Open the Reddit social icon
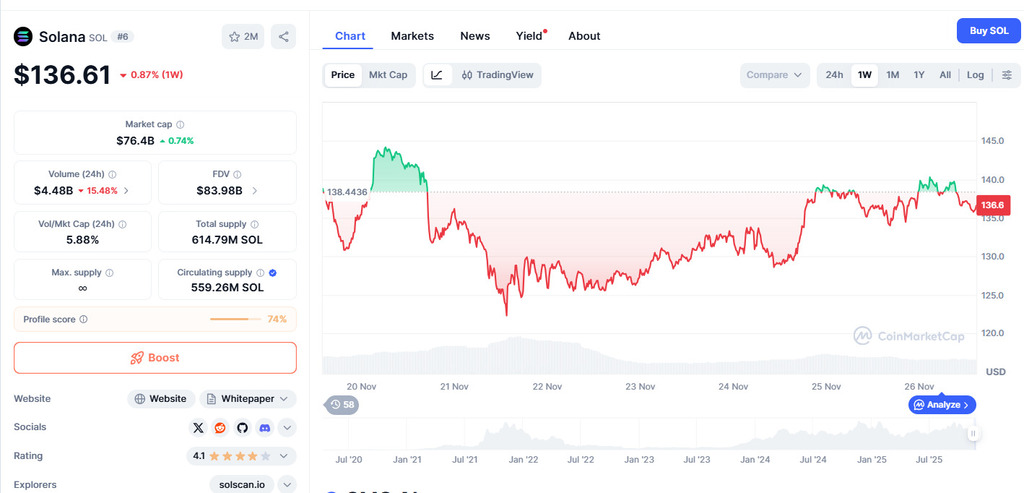The image size is (1024, 493). click(x=220, y=428)
